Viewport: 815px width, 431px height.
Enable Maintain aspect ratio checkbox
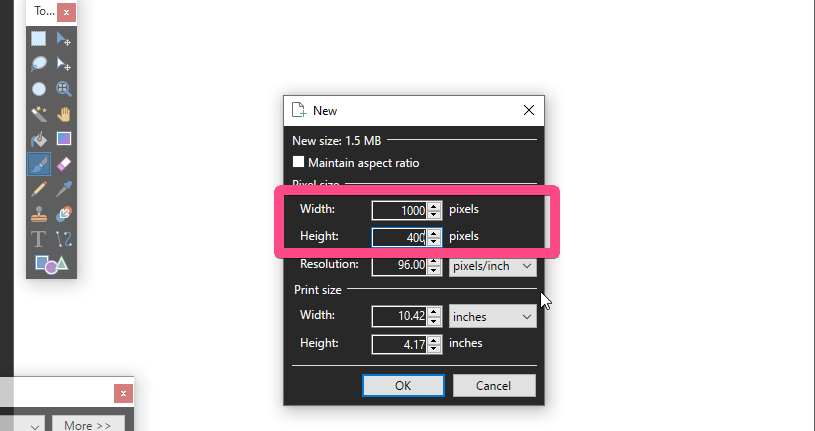coord(298,162)
